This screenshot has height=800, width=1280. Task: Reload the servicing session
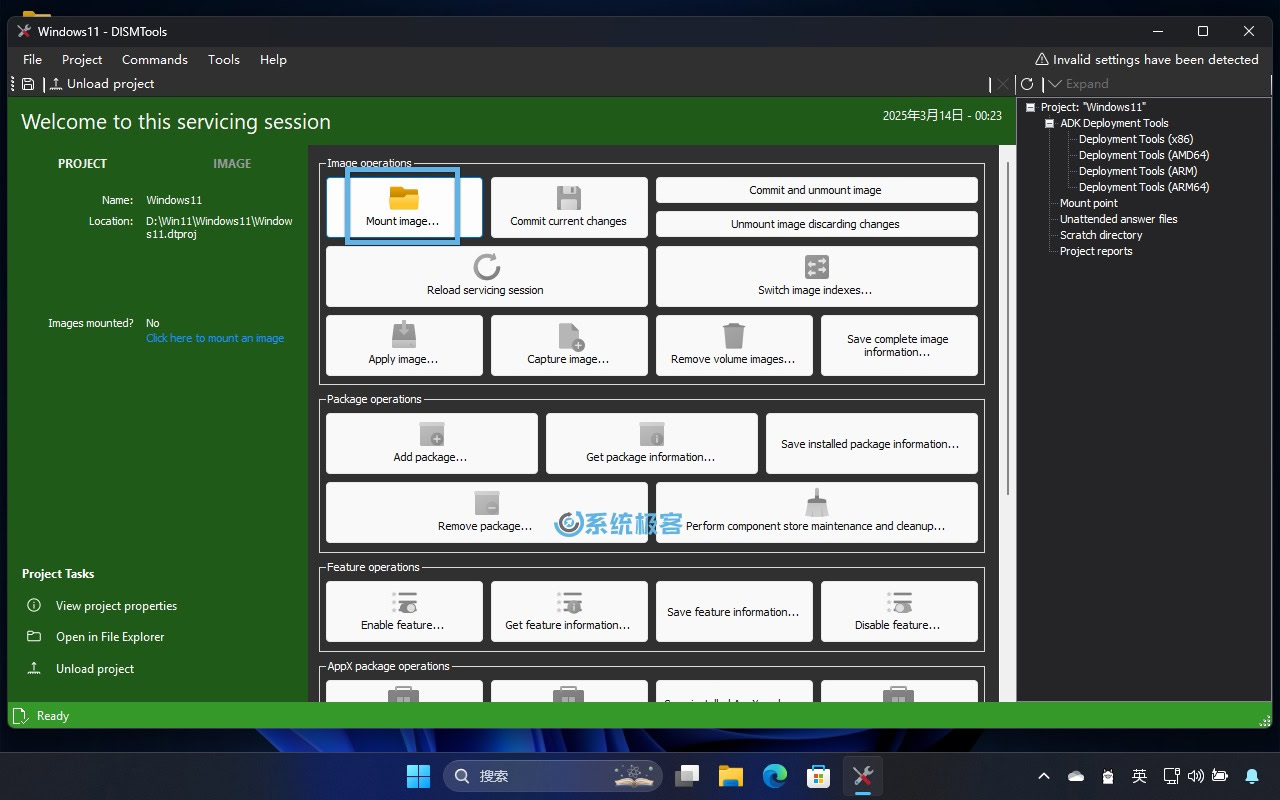(486, 276)
